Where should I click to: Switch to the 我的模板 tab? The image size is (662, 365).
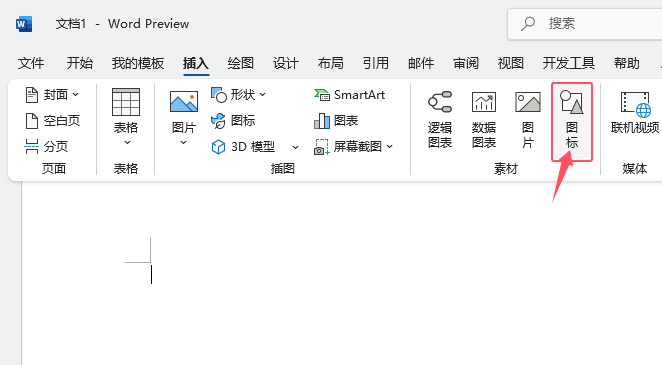click(138, 63)
